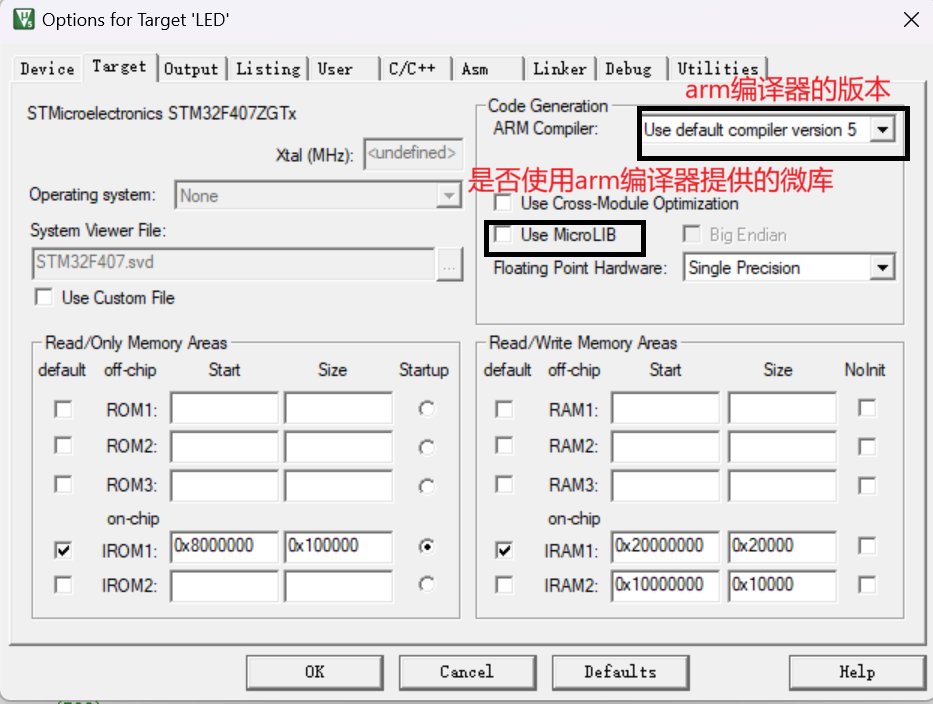
Task: Click the IRAM1 Size input field
Action: coord(781,547)
